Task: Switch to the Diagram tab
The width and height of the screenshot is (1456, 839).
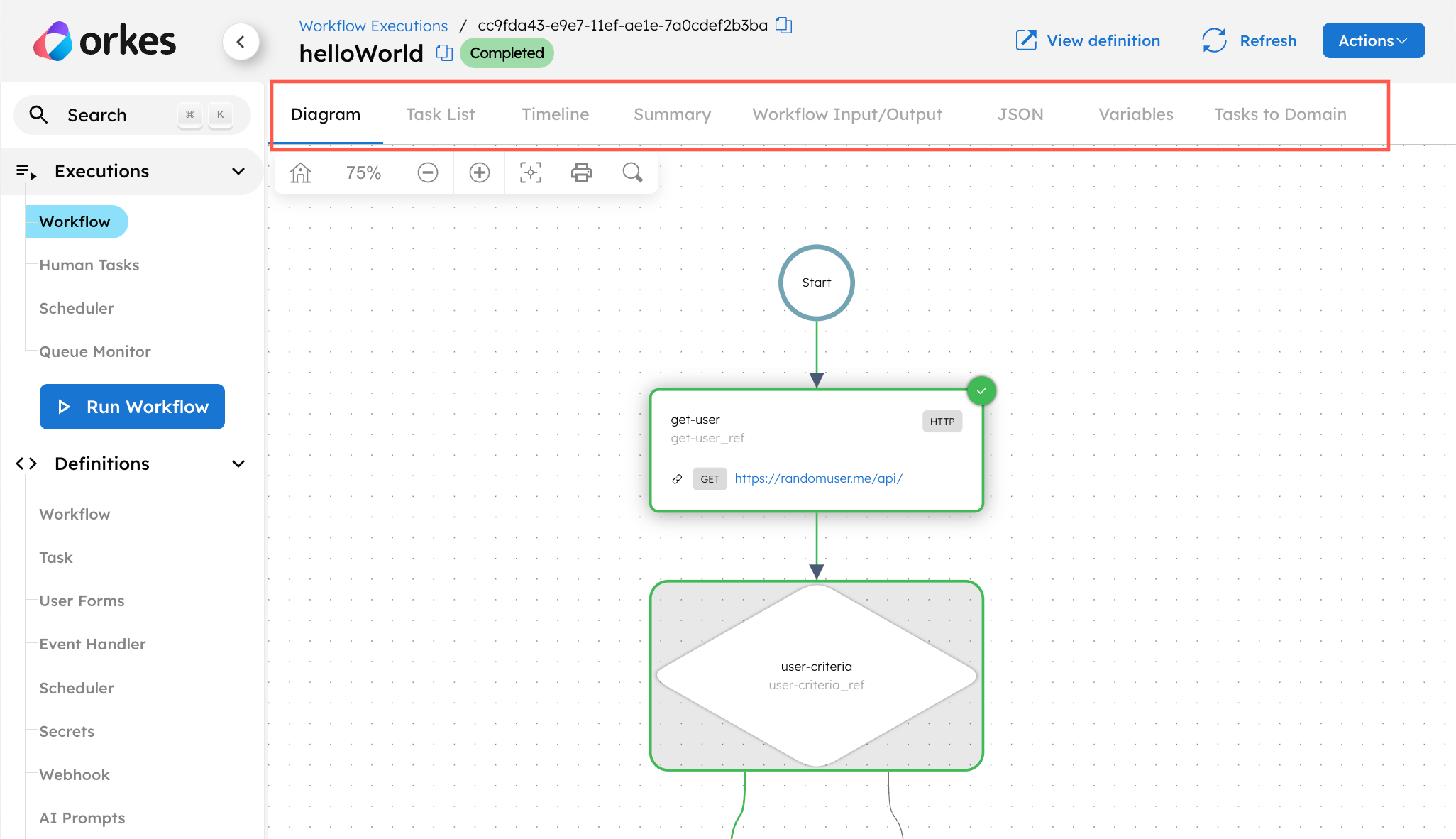Action: pos(326,114)
